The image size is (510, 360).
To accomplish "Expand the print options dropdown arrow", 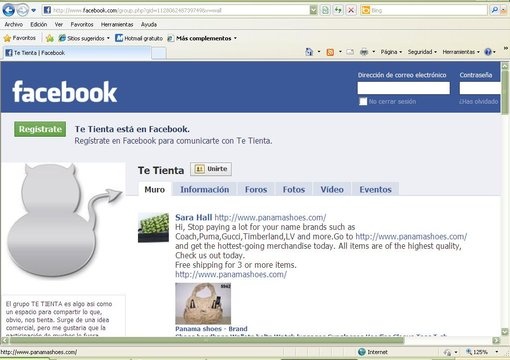I will pos(373,52).
